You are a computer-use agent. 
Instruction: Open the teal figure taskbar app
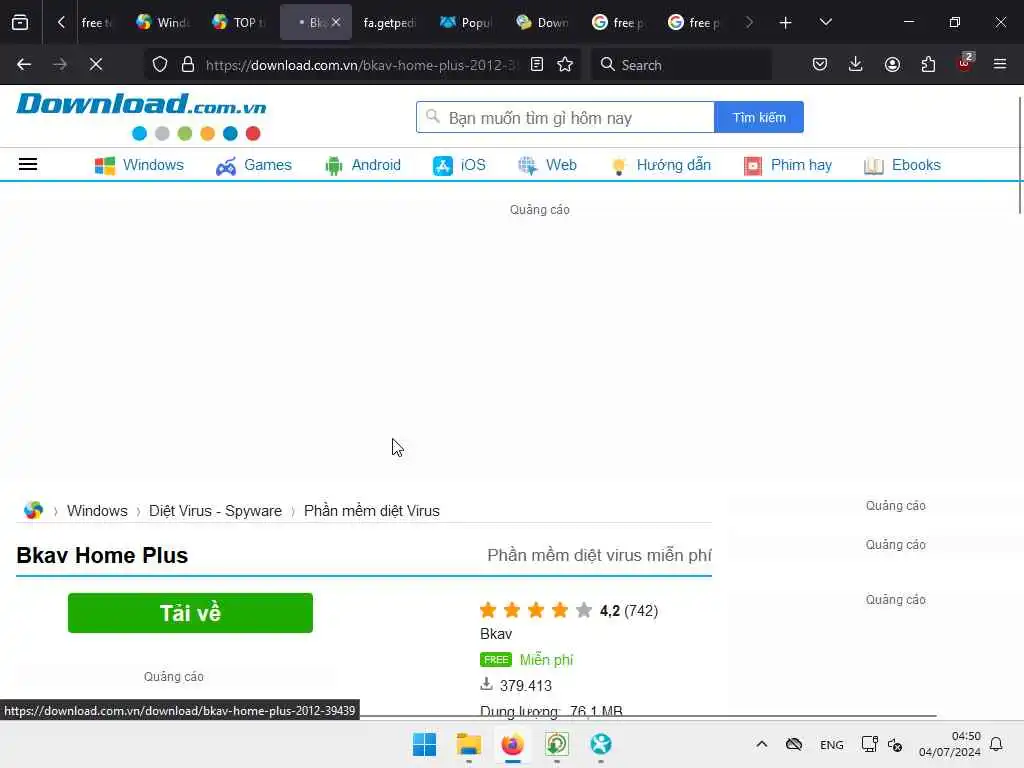pyautogui.click(x=601, y=744)
